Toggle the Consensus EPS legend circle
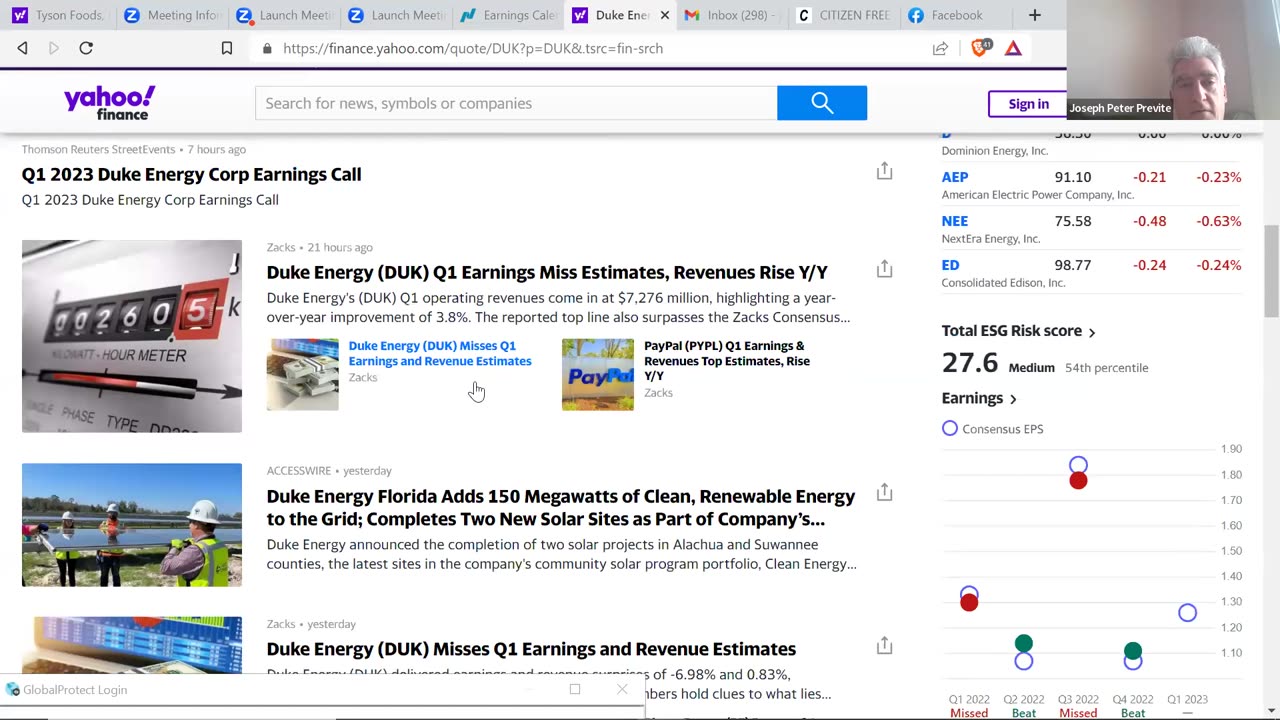1280x720 pixels. (x=950, y=428)
